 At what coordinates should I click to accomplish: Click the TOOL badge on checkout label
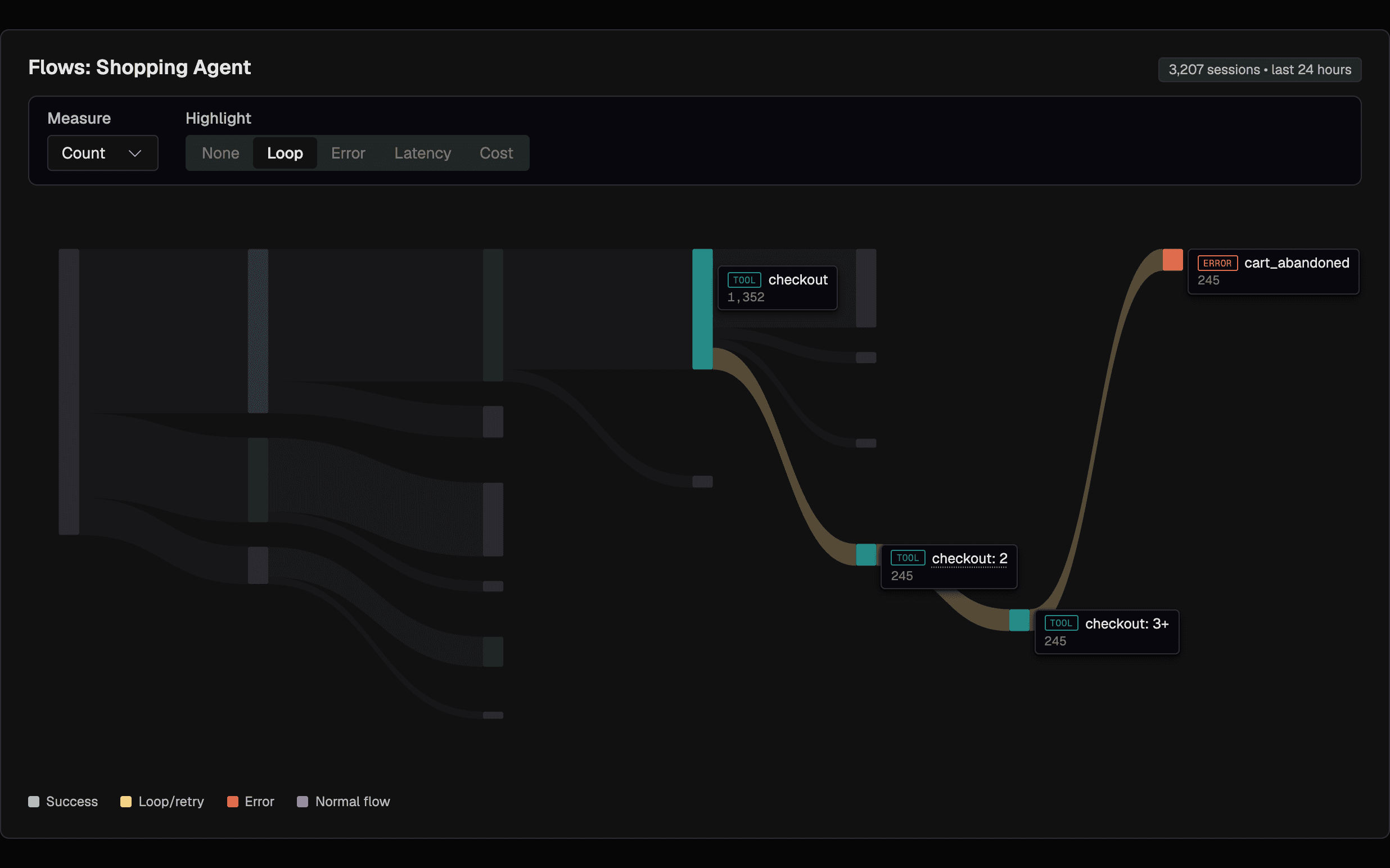point(744,279)
